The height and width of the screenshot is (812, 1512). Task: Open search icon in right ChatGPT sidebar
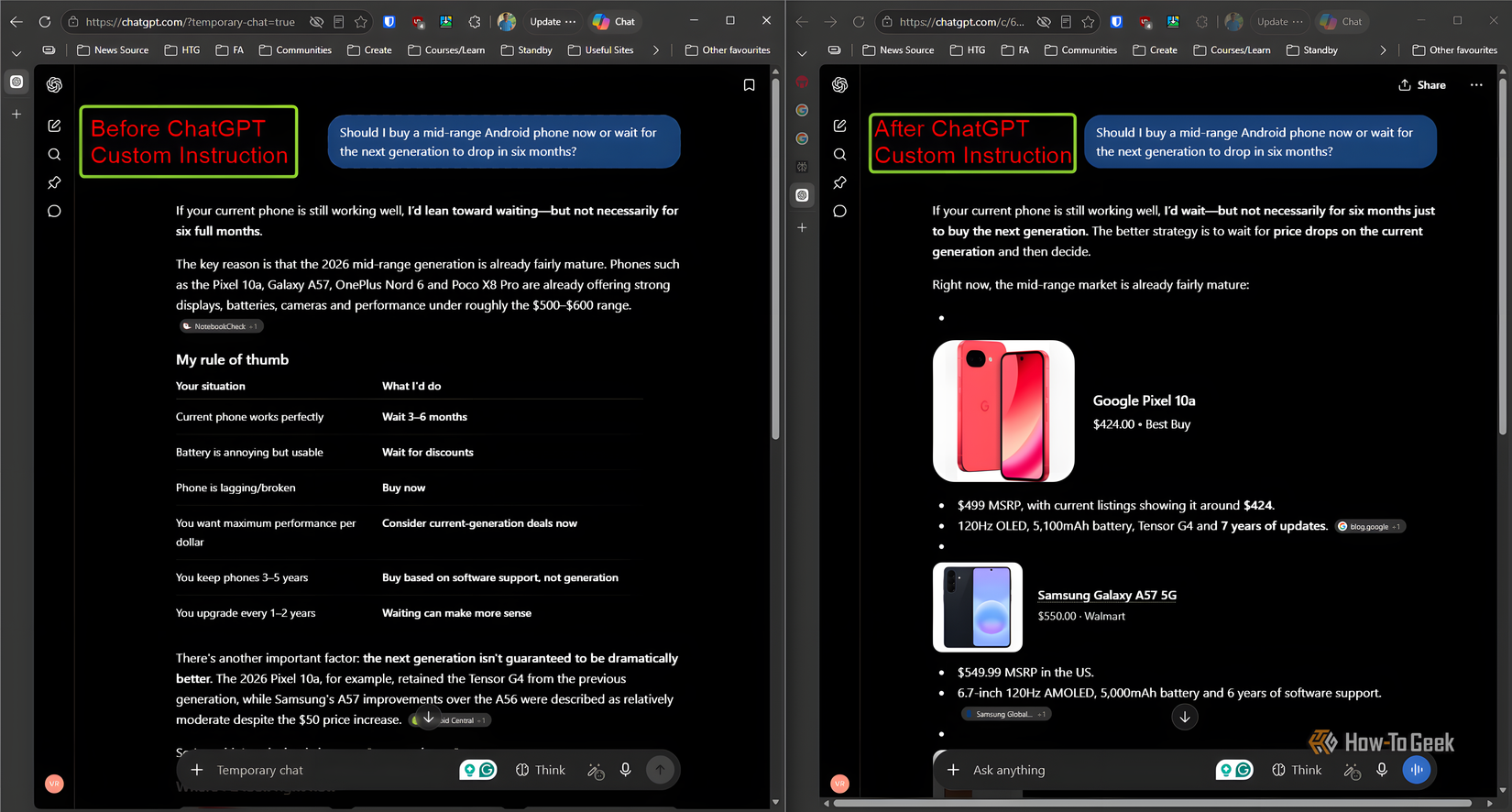click(x=839, y=154)
